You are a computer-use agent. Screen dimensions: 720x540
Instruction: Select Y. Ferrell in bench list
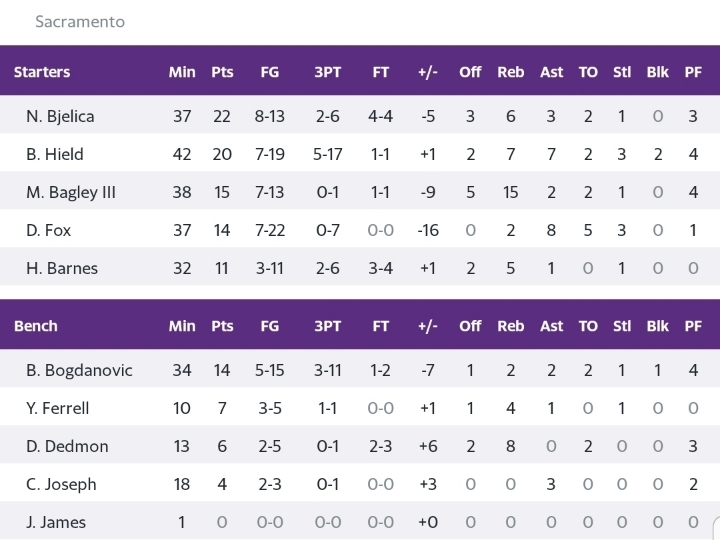pos(57,408)
